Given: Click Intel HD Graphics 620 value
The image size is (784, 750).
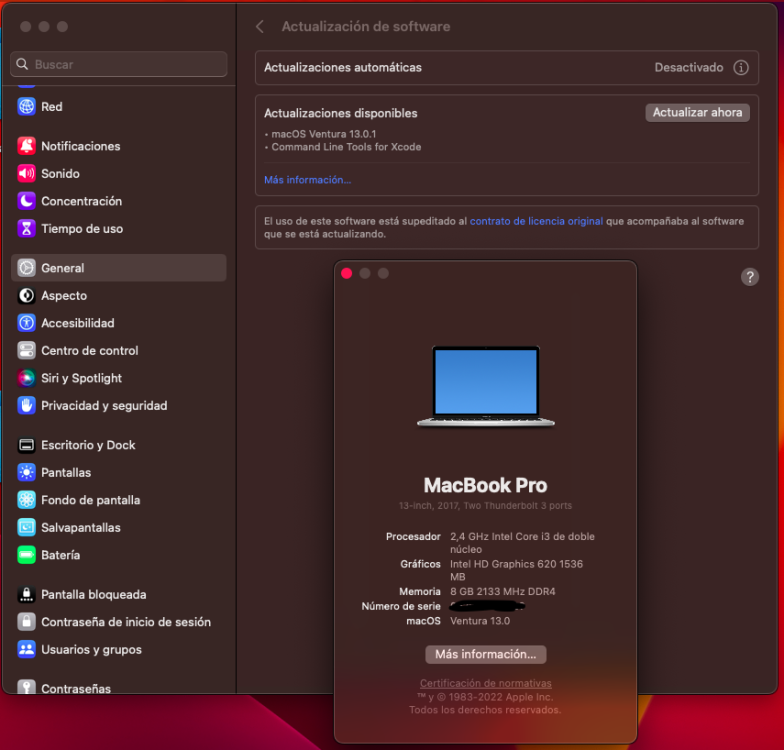Looking at the screenshot, I should [516, 570].
